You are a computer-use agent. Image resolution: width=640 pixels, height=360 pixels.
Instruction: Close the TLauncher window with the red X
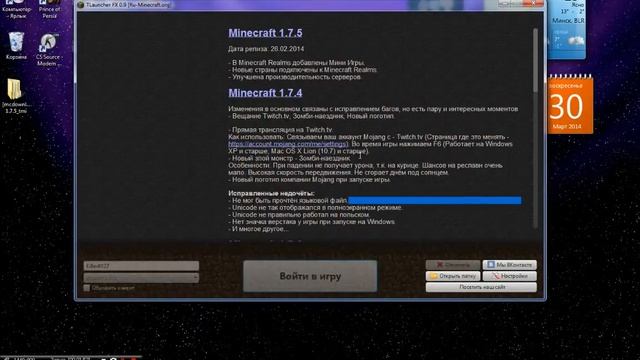tap(533, 3)
